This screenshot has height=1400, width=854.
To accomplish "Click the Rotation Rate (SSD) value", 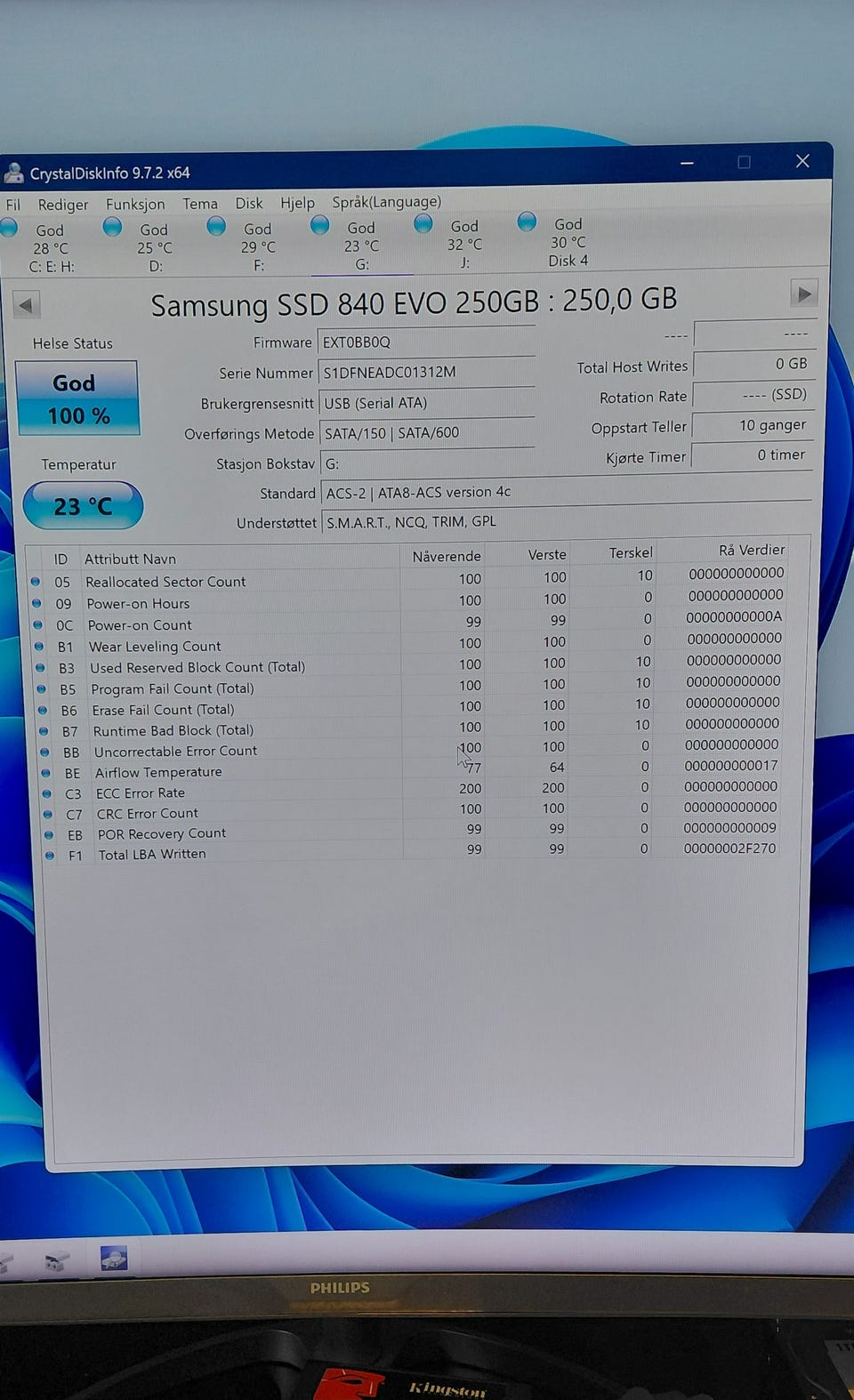I will pos(753,394).
